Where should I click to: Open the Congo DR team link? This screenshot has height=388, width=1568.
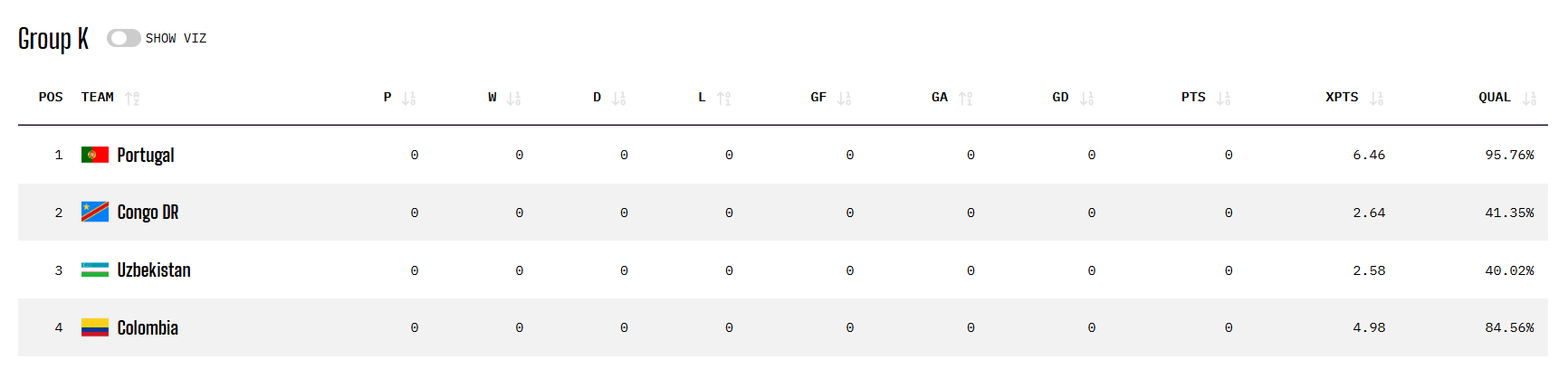click(148, 213)
